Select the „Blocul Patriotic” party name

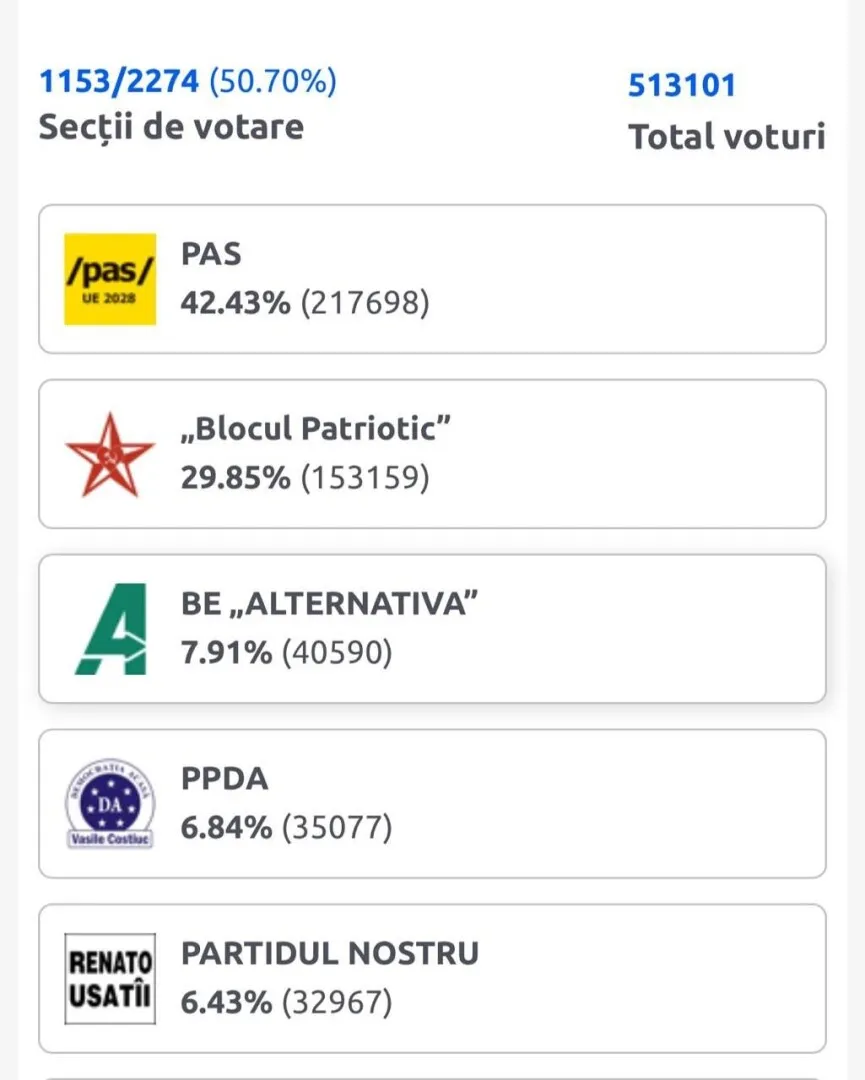coord(316,429)
